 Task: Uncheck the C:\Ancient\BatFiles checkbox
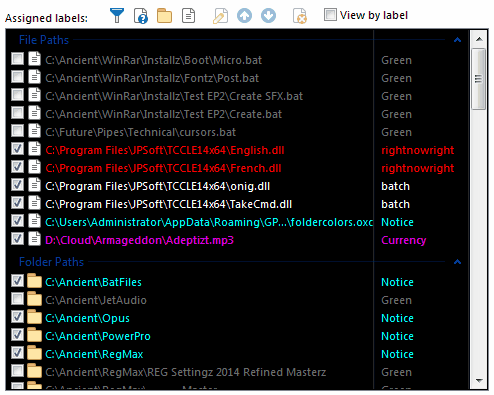click(17, 281)
